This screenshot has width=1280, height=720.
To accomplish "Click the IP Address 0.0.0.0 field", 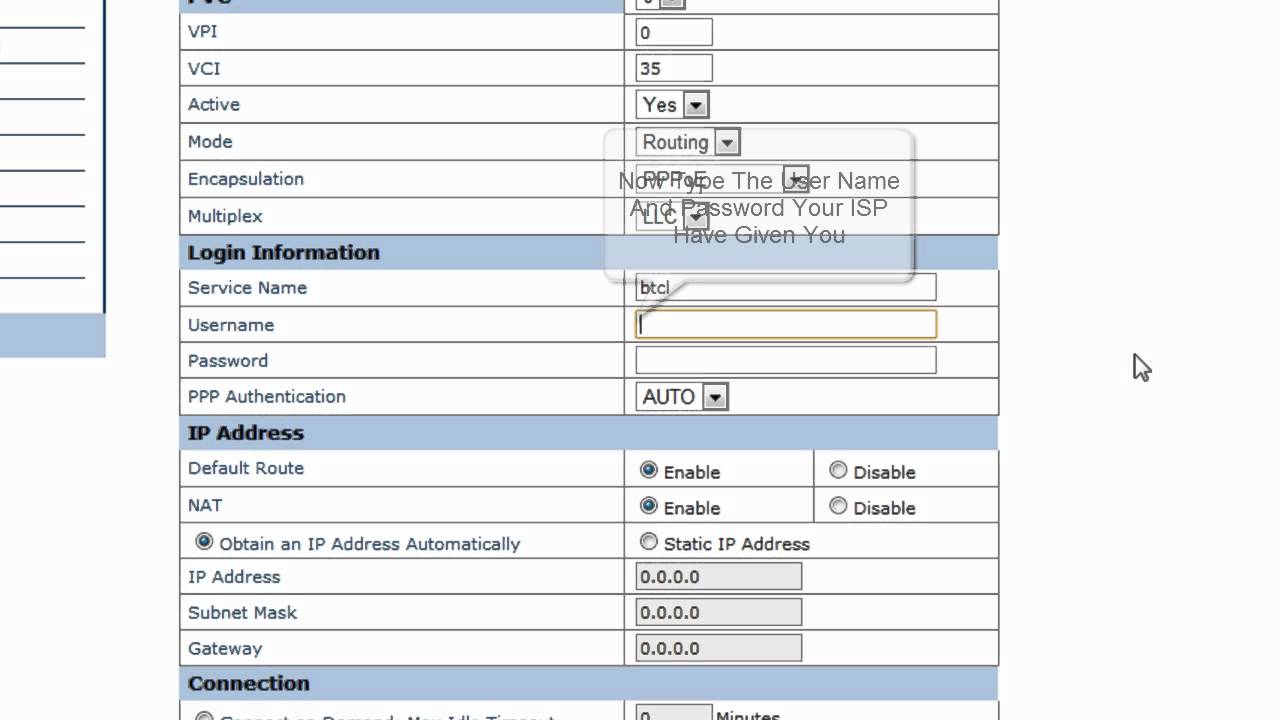I will tap(718, 577).
